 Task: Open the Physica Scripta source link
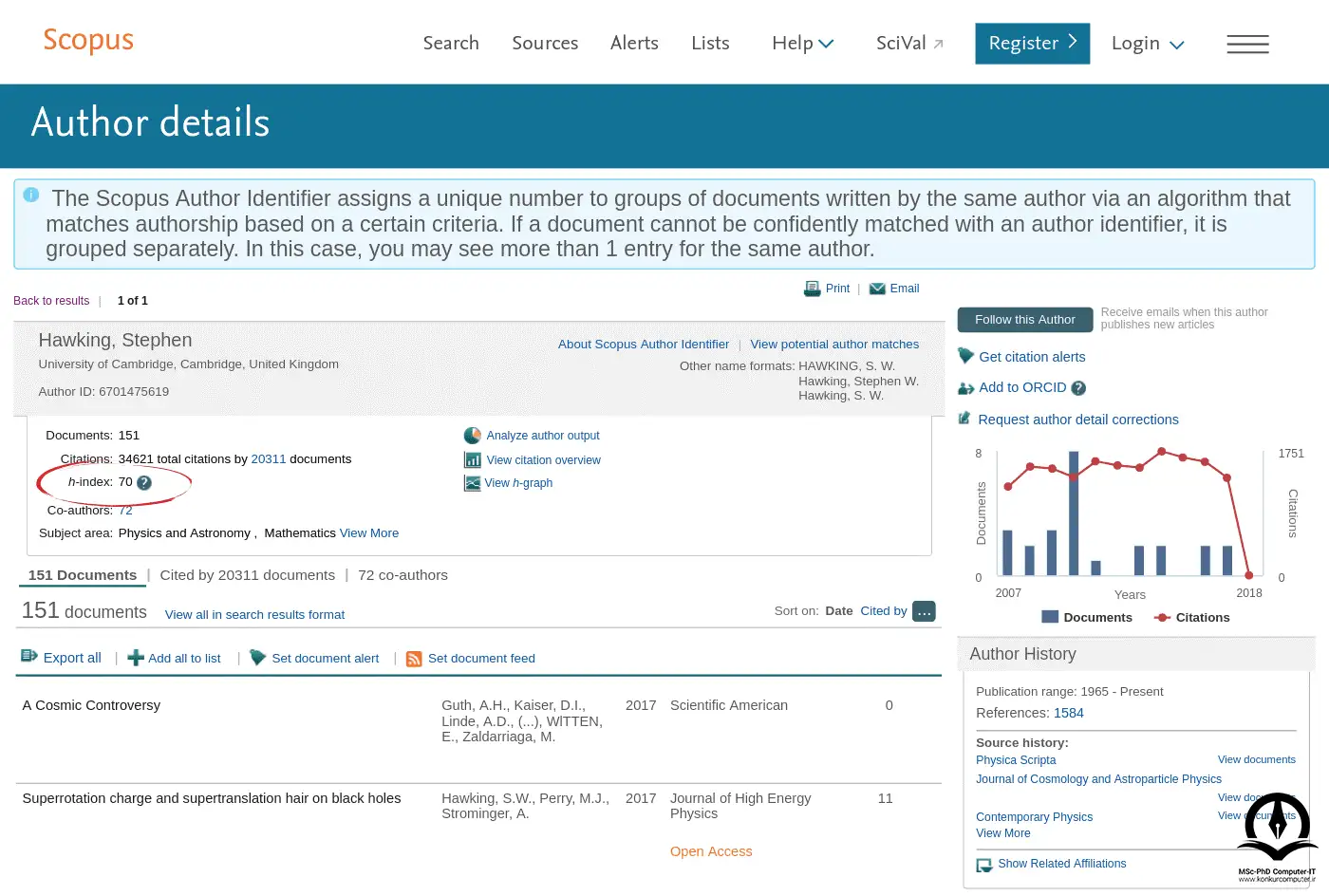pos(1016,760)
